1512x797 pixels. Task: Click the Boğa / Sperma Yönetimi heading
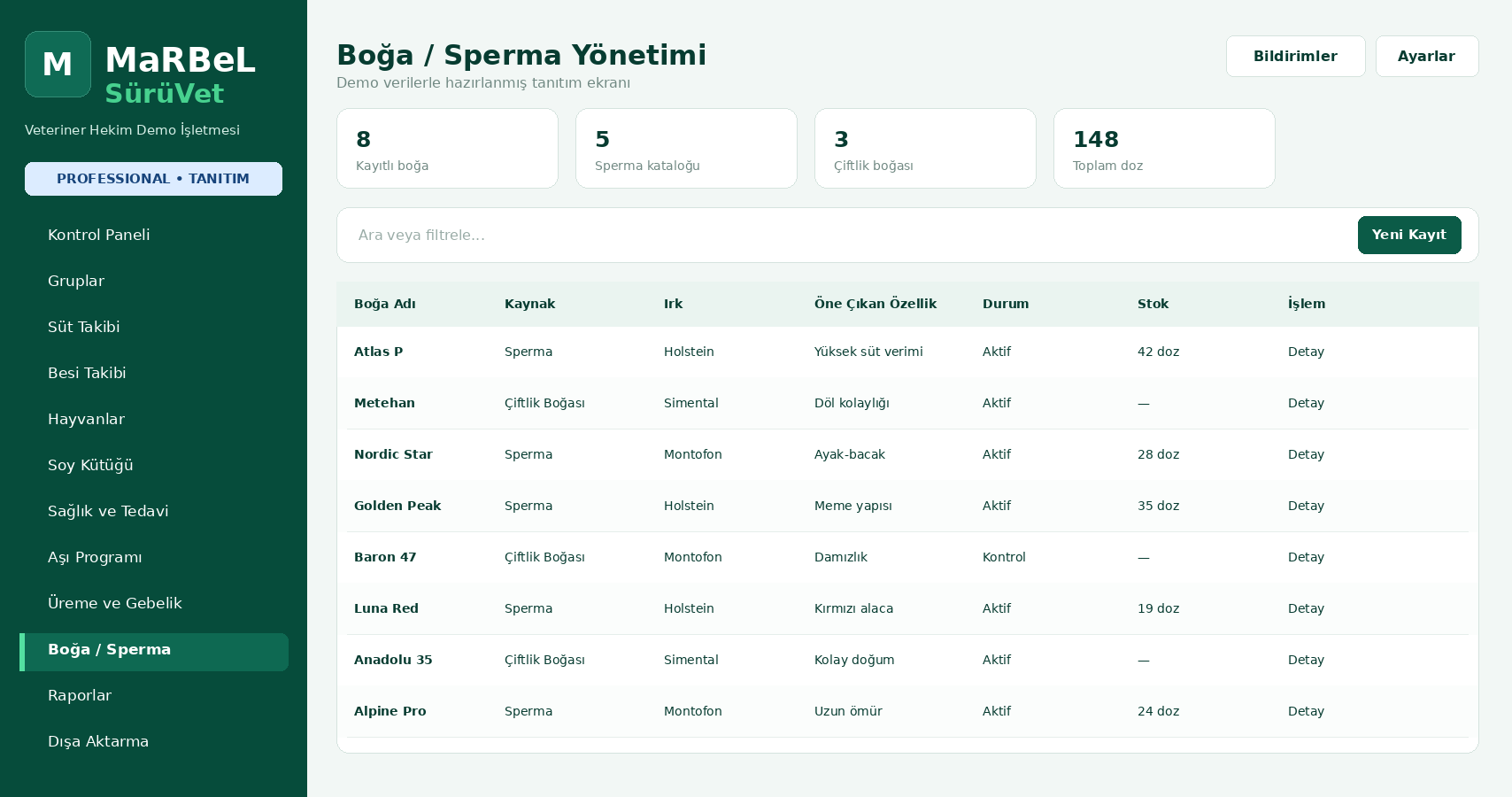(521, 55)
